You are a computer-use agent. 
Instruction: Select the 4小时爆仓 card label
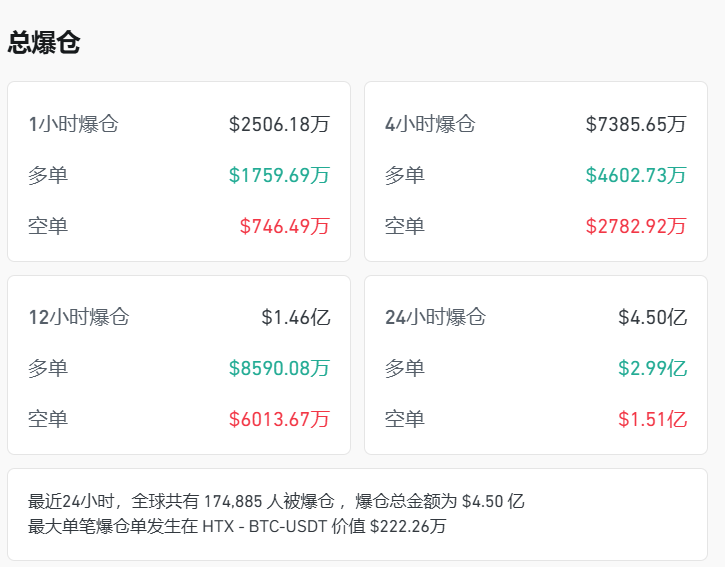(430, 125)
